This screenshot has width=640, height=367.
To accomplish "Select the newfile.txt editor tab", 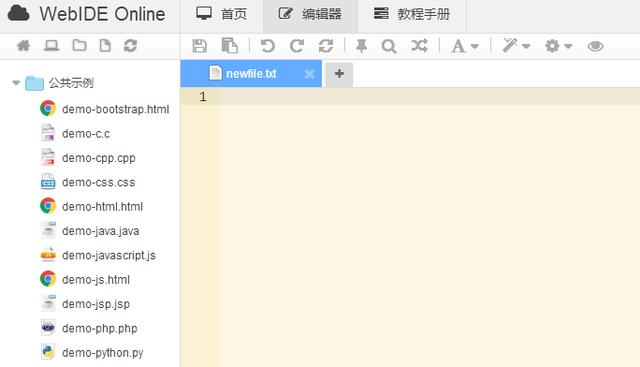I will point(251,73).
